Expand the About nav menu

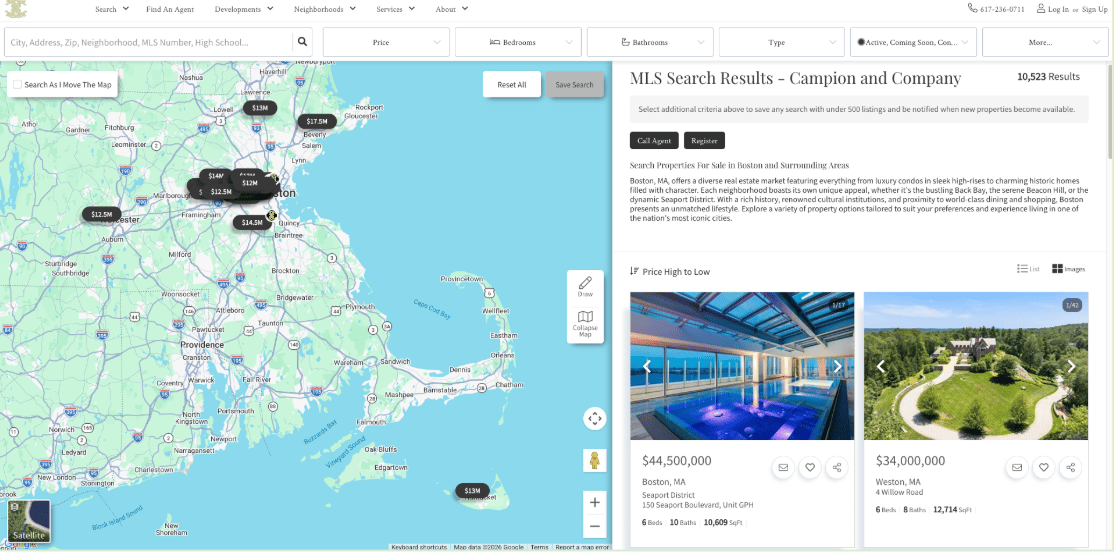coord(452,9)
